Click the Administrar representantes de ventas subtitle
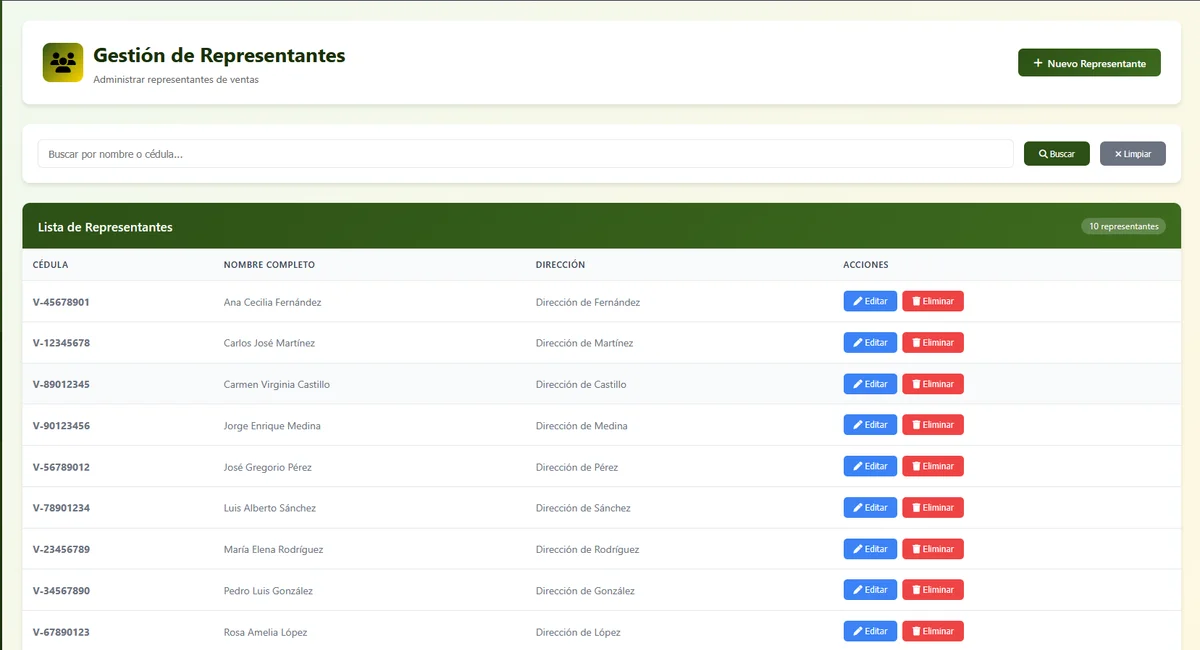This screenshot has width=1200, height=650. [176, 80]
